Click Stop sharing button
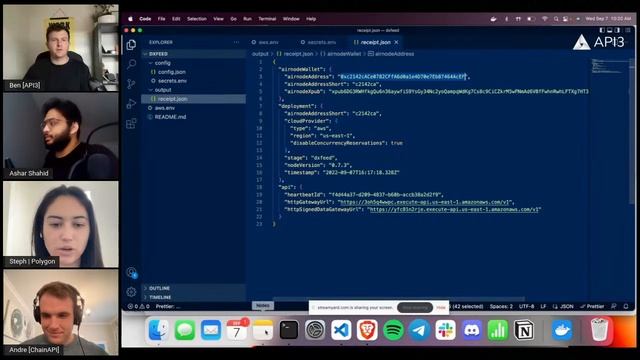 click(x=415, y=307)
